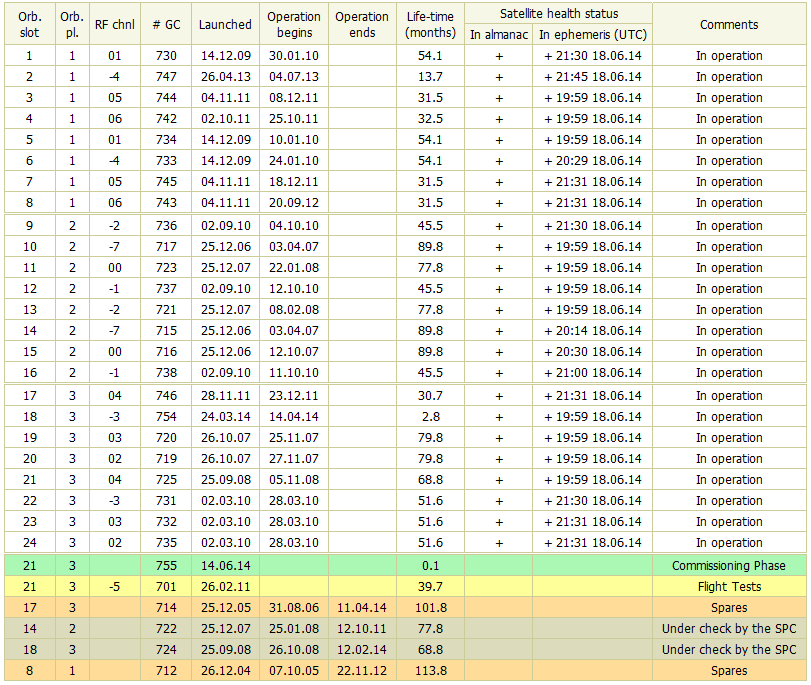Select the 'In almanac' subheader
Screen dimensions: 811x685
coord(498,35)
